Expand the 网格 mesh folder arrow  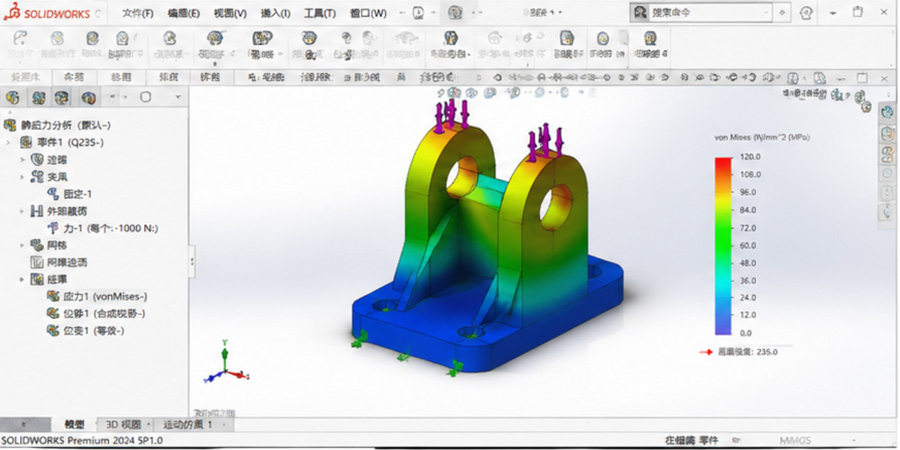pos(23,245)
